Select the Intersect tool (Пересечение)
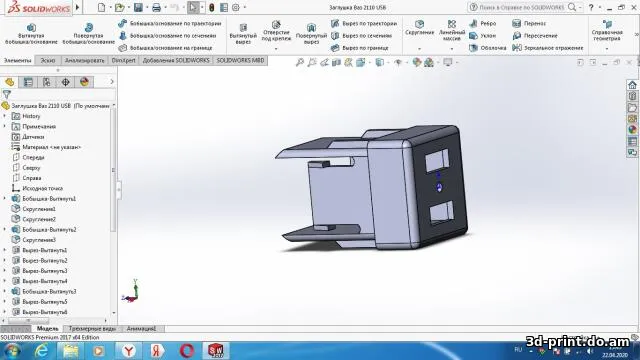The width and height of the screenshot is (640, 360). tap(535, 36)
